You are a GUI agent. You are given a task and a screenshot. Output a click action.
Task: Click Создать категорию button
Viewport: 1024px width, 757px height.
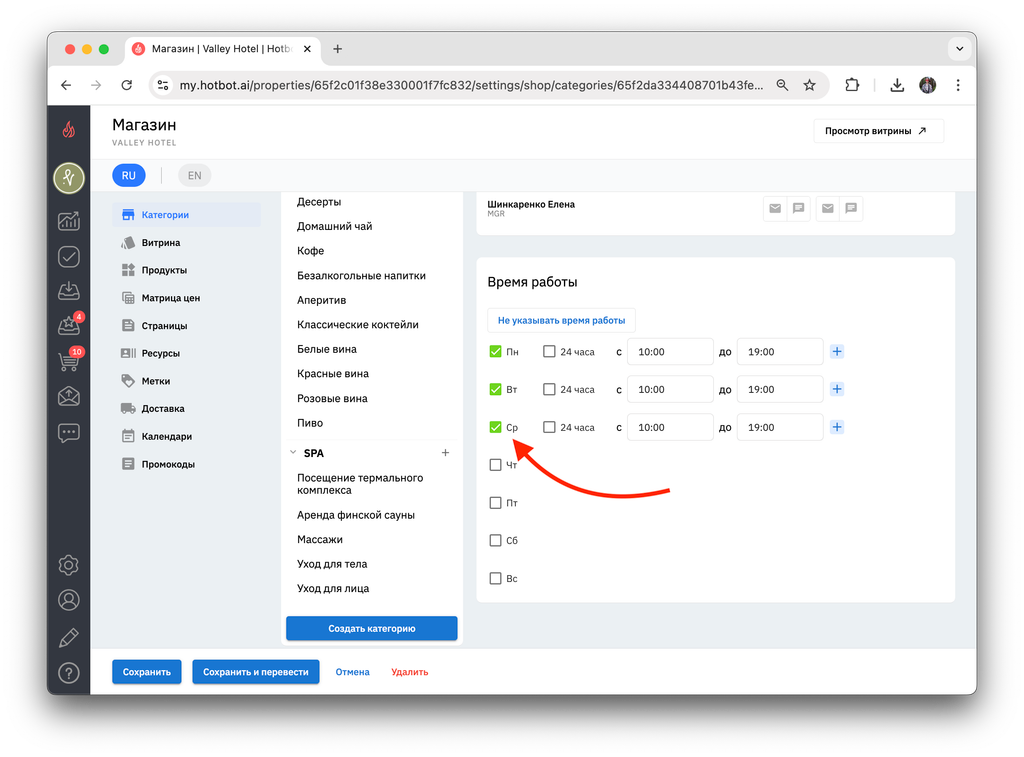372,628
